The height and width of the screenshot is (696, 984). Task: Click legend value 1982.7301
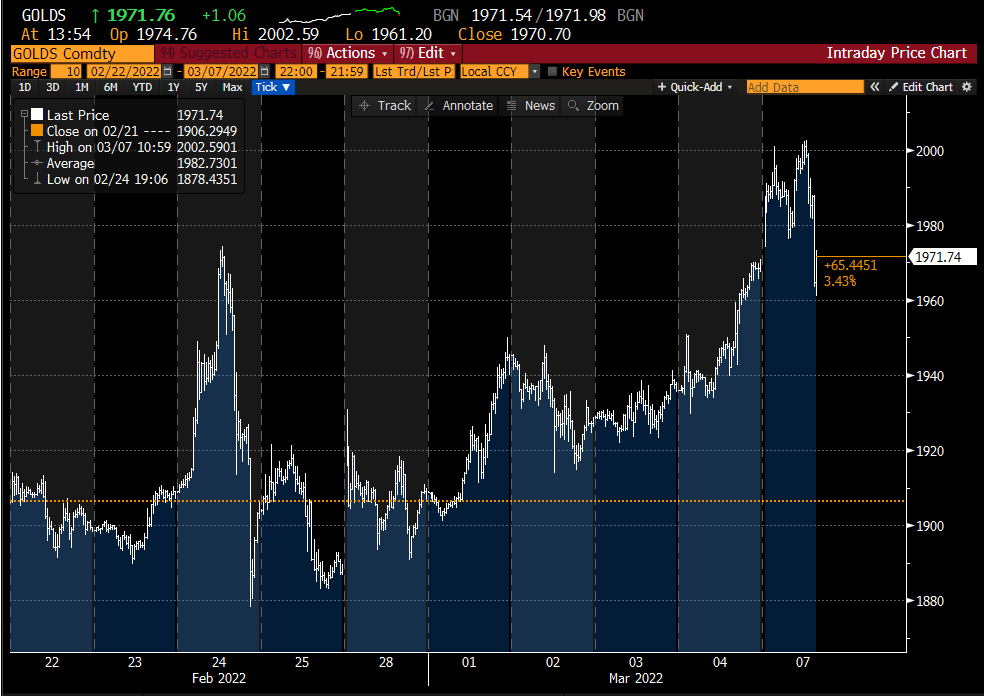click(207, 163)
